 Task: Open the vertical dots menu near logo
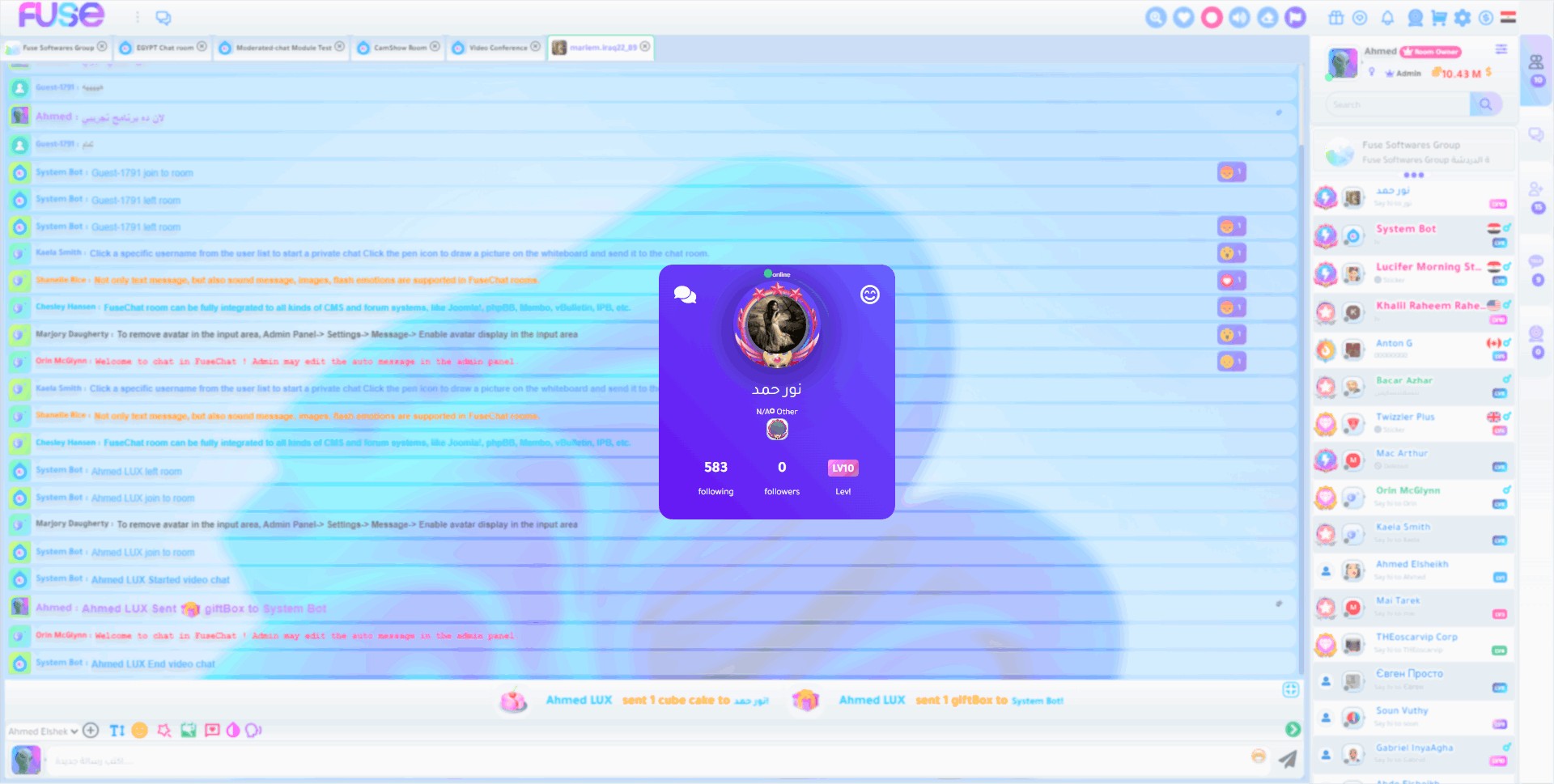[137, 17]
